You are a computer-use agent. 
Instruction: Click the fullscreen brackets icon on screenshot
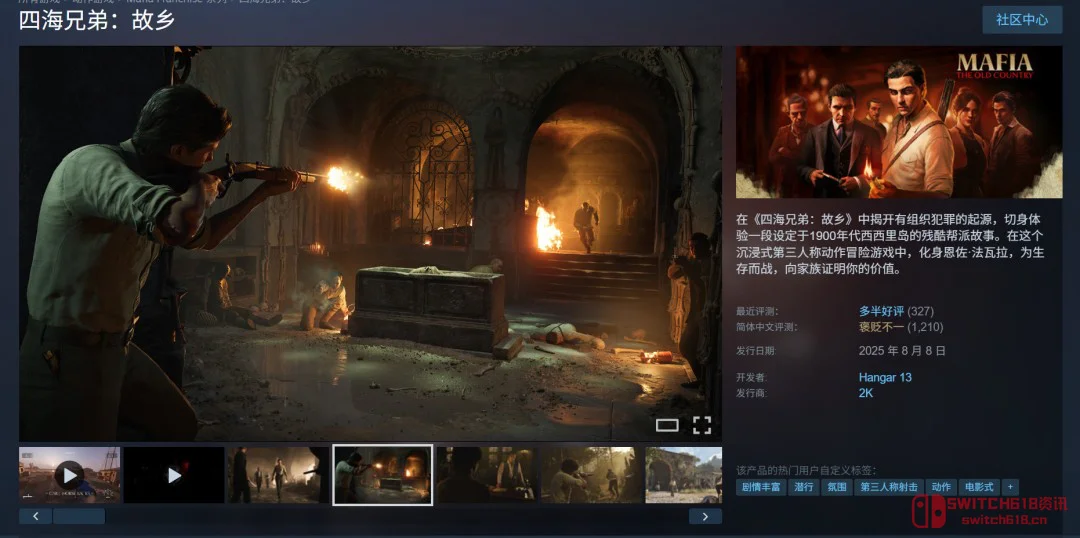click(x=702, y=425)
